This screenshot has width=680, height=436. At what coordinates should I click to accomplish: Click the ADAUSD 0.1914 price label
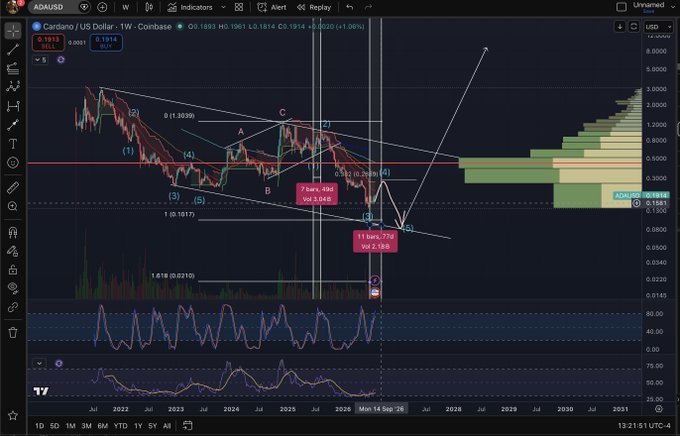pos(641,196)
